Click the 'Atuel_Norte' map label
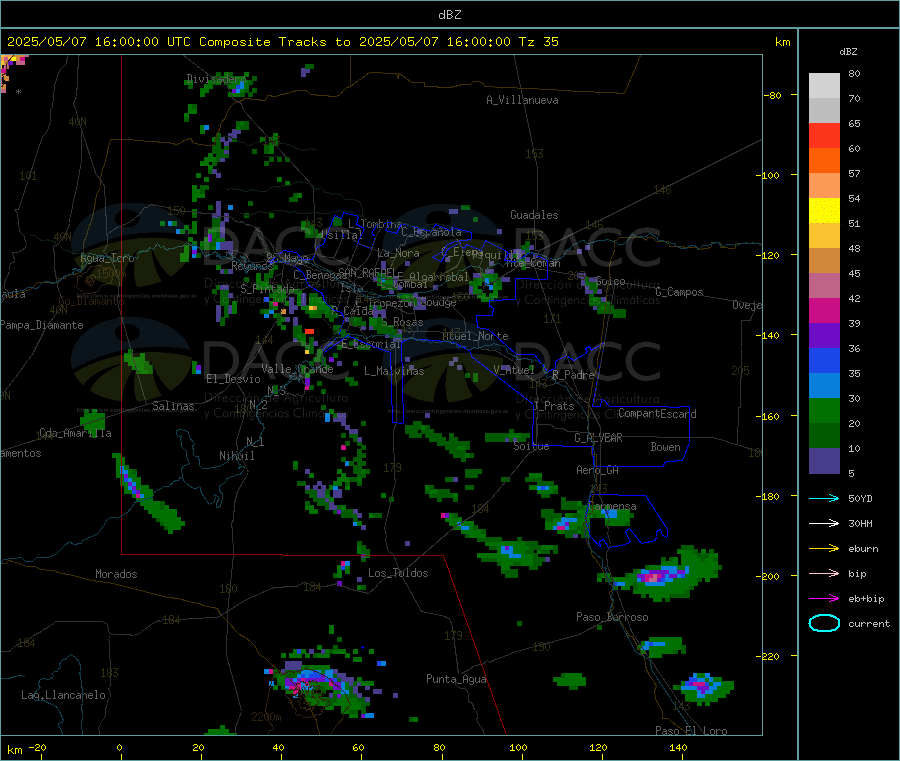 pyautogui.click(x=475, y=336)
